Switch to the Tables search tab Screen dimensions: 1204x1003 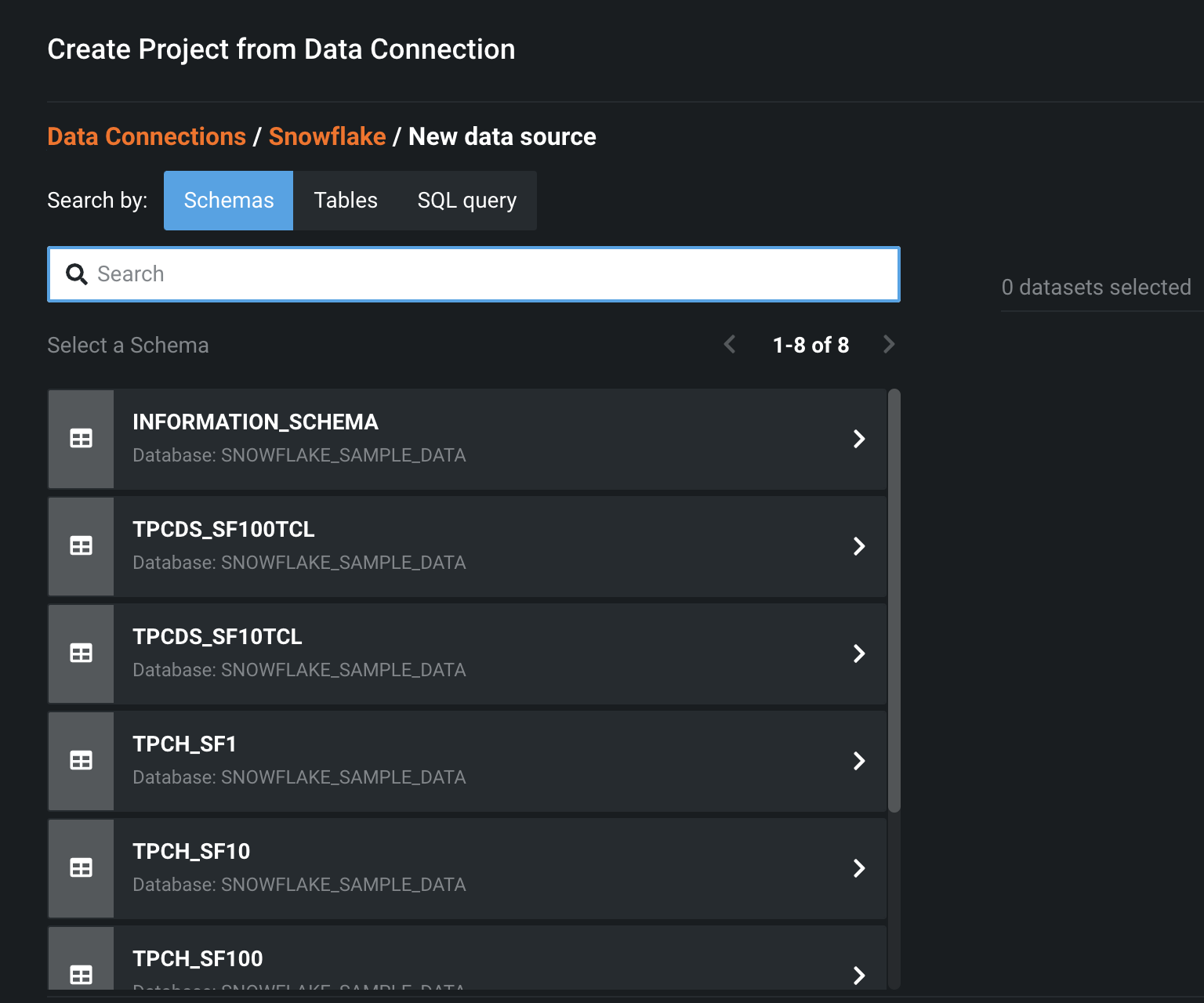(345, 200)
